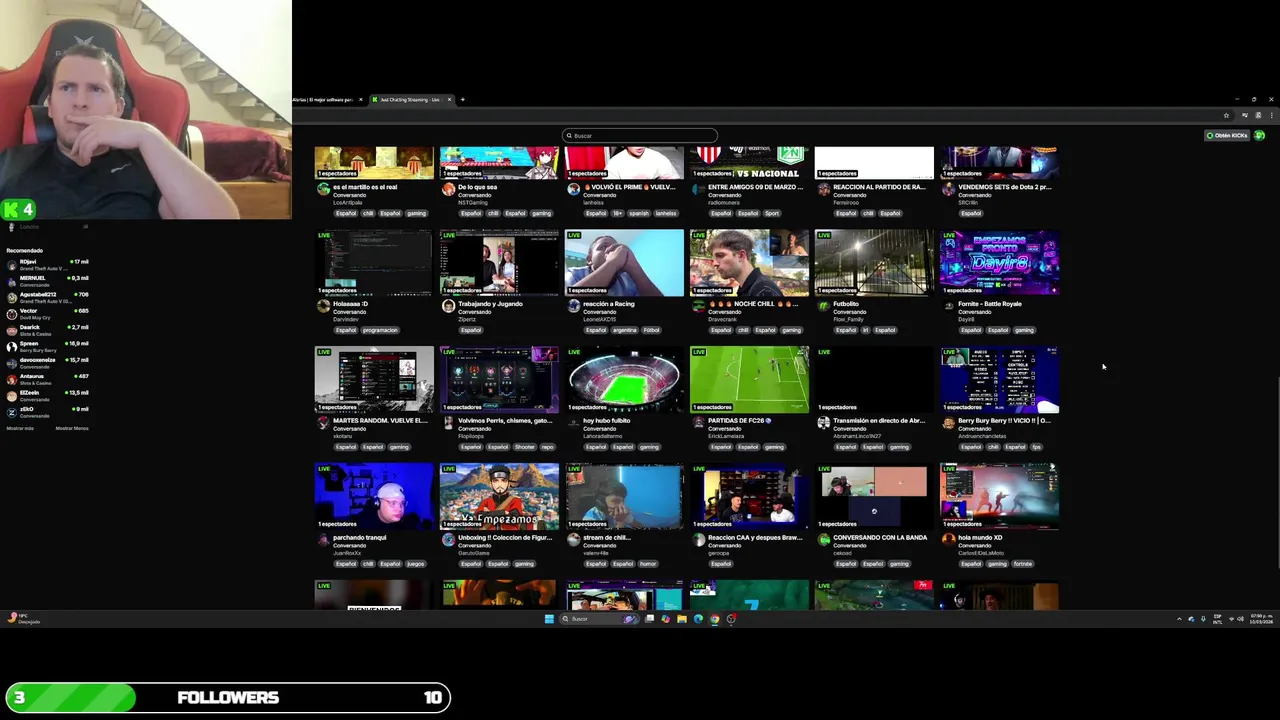
Task: Open MERNUEL recommended channel
Action: tap(48, 281)
